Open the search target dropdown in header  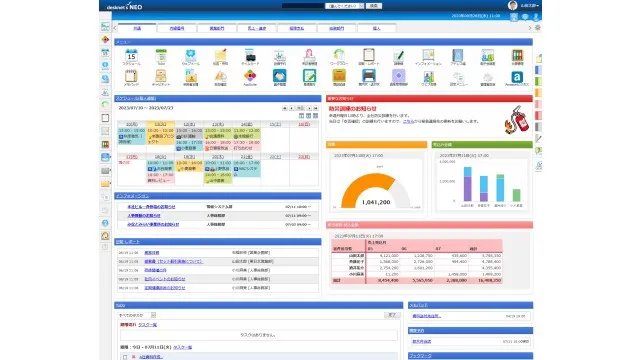[x=344, y=6]
